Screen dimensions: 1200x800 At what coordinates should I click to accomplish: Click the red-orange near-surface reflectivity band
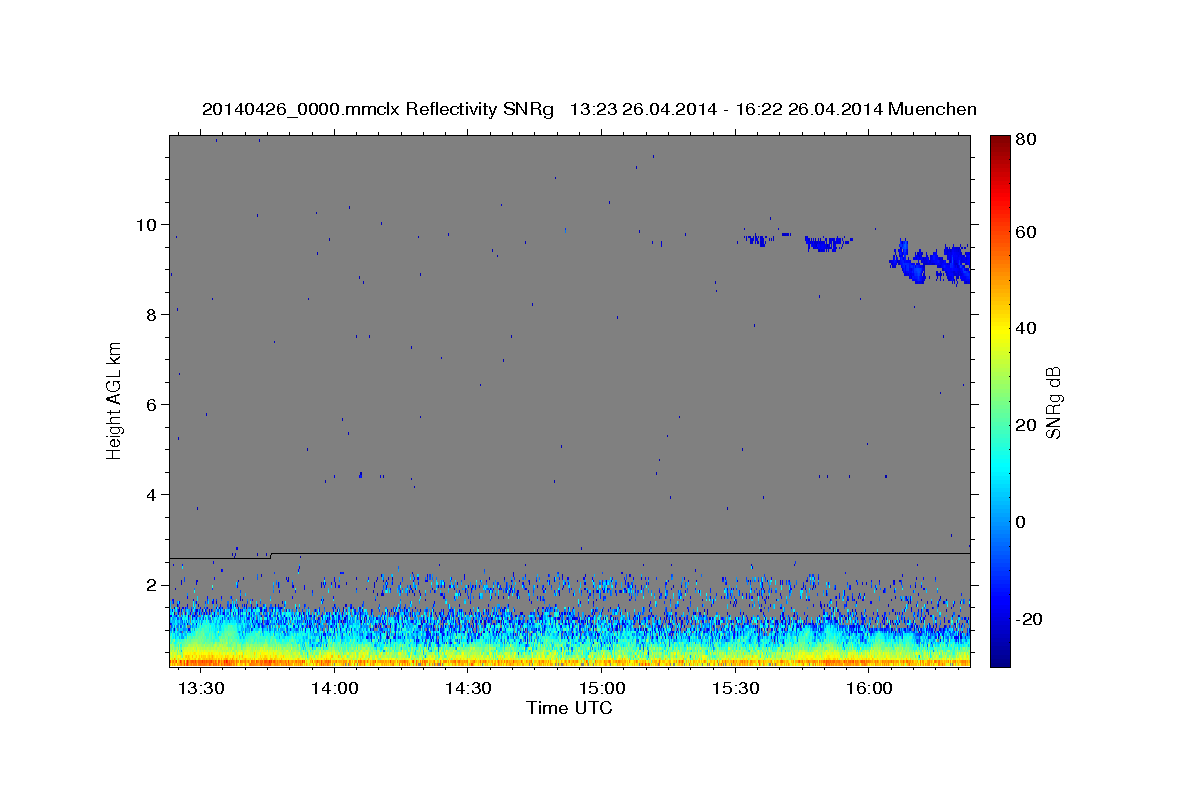(x=570, y=661)
